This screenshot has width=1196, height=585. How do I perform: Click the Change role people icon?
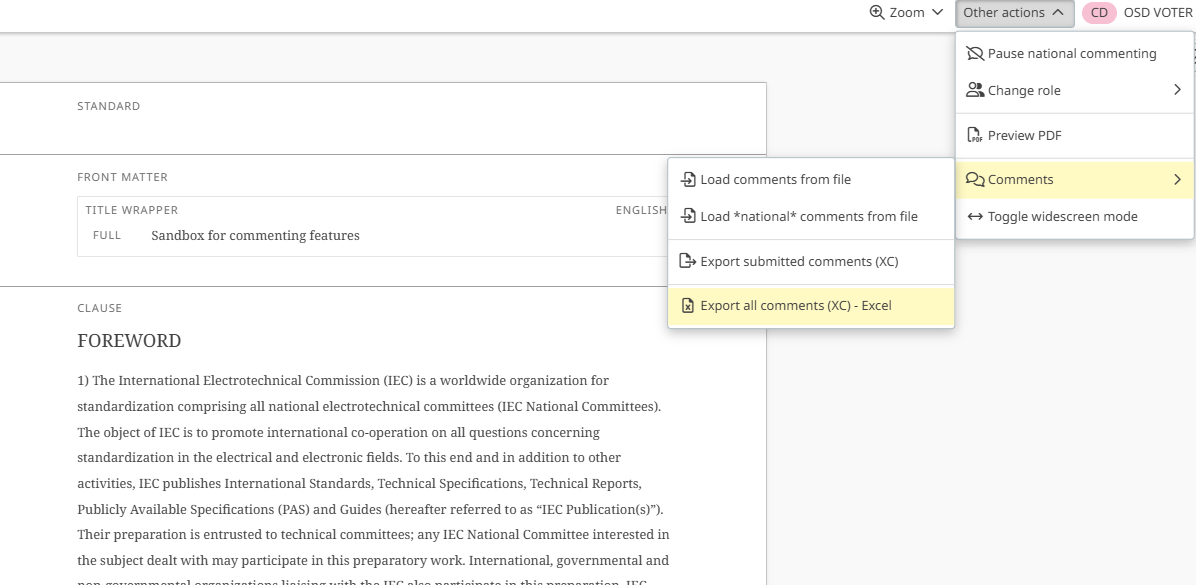tap(974, 90)
